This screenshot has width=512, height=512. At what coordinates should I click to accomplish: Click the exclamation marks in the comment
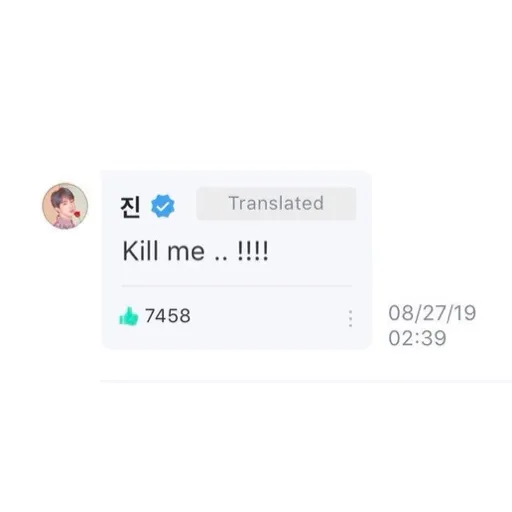tap(253, 251)
